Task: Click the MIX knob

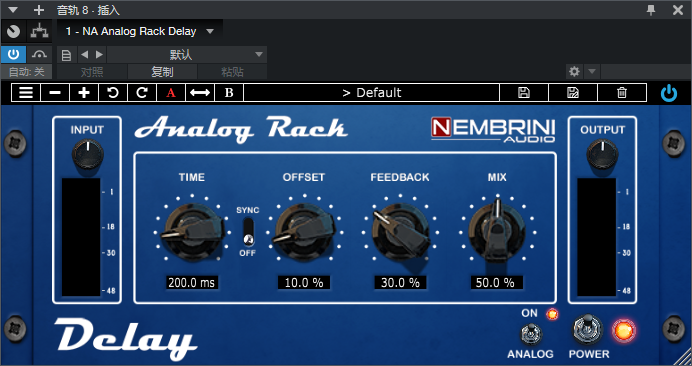Action: (x=497, y=231)
